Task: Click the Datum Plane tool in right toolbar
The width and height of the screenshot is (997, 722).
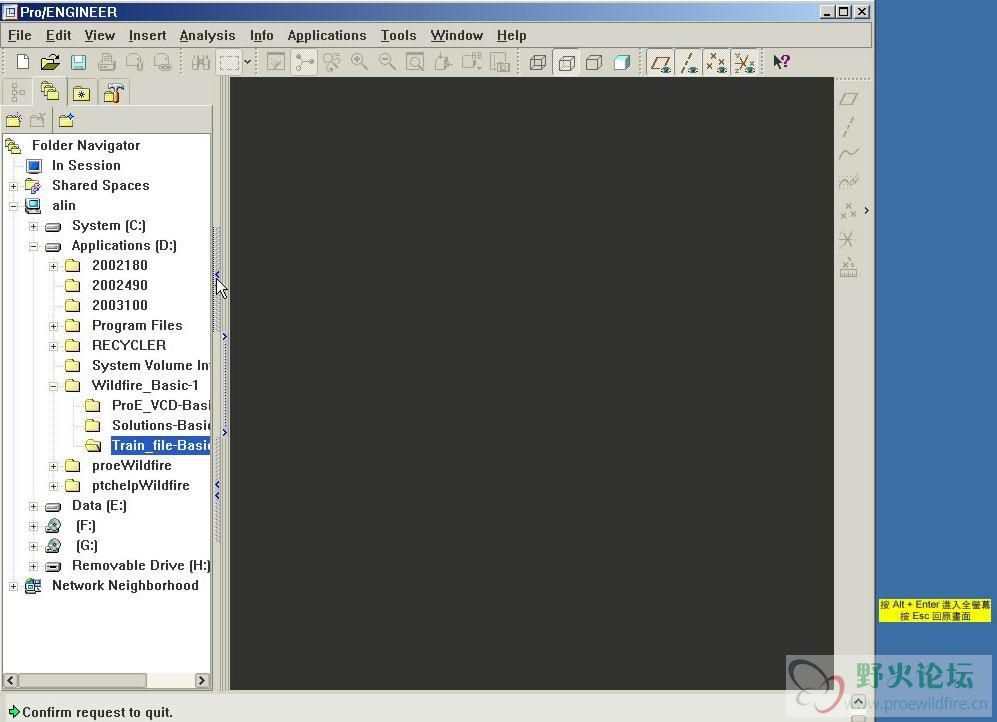Action: [848, 99]
